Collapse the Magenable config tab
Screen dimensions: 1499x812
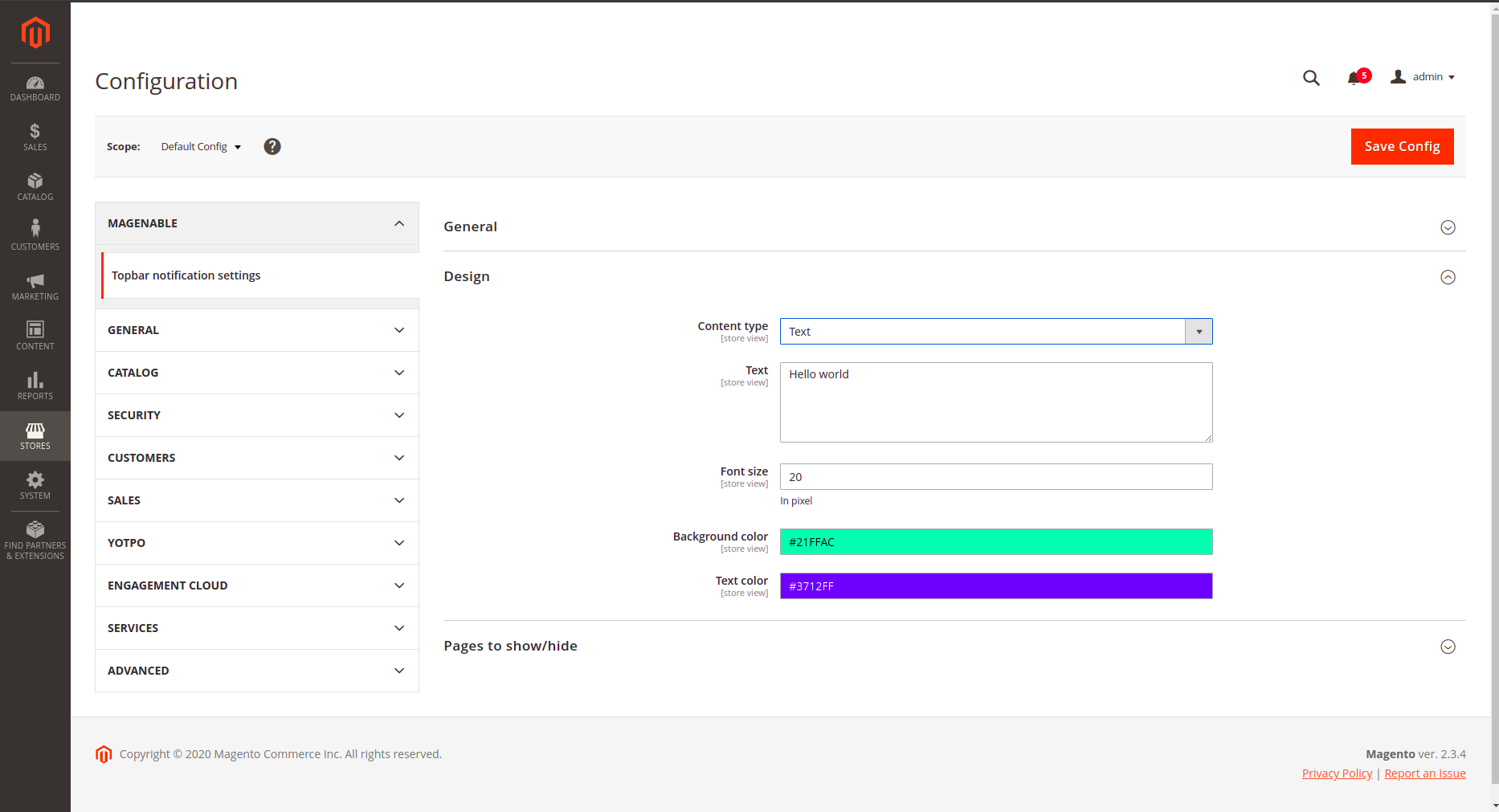(x=257, y=223)
